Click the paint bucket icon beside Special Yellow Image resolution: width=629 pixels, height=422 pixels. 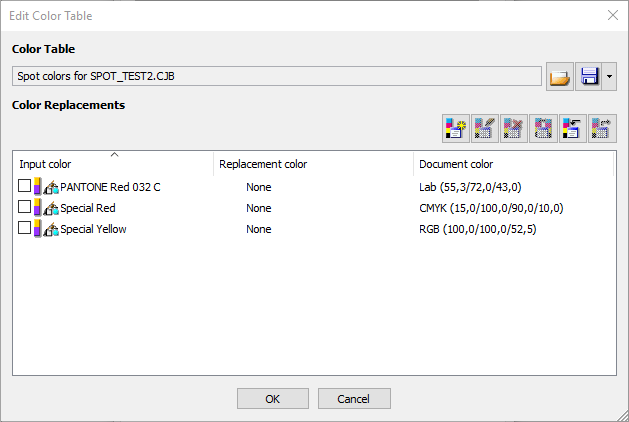[x=51, y=229]
